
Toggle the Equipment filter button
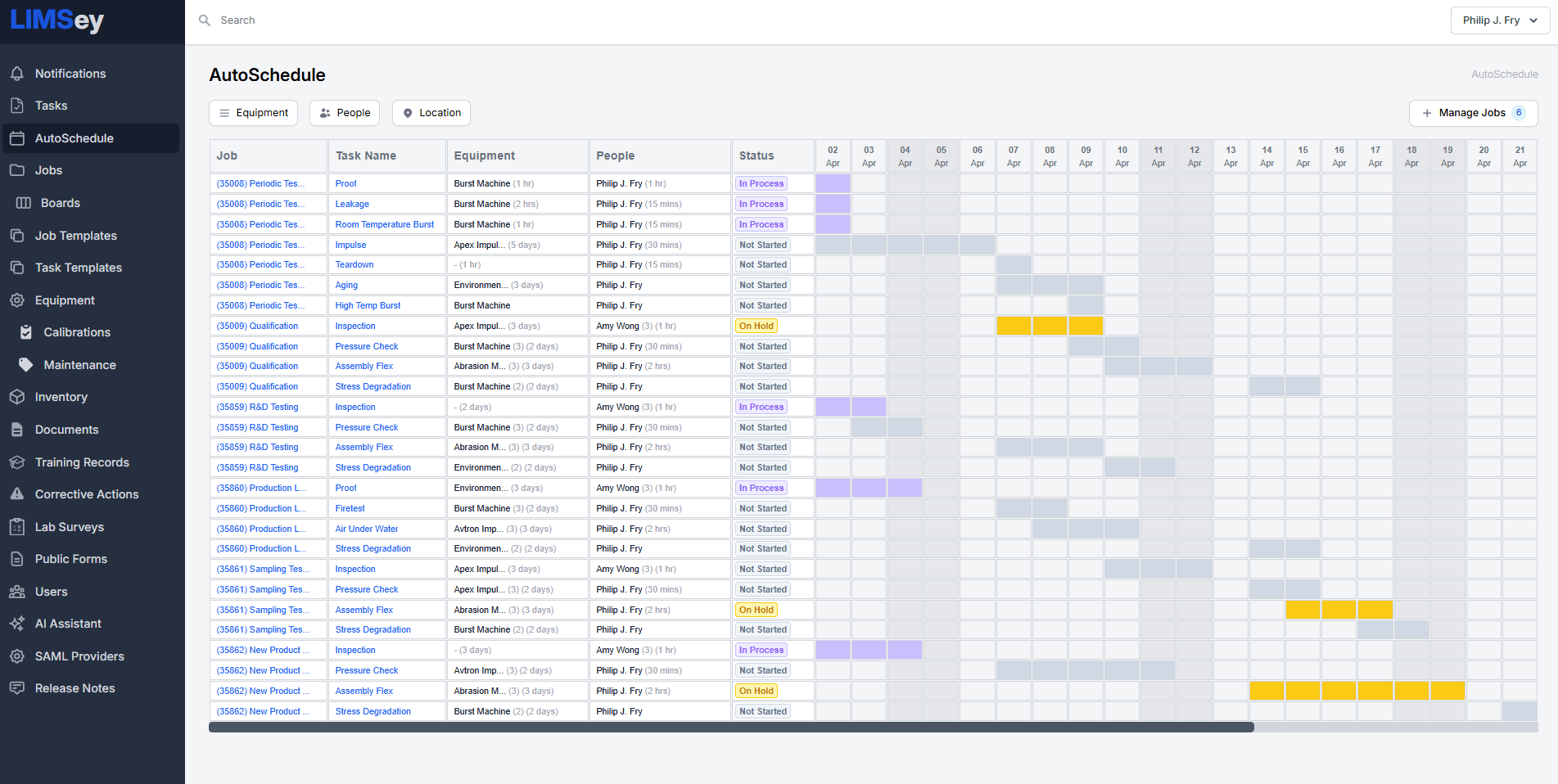(x=253, y=113)
